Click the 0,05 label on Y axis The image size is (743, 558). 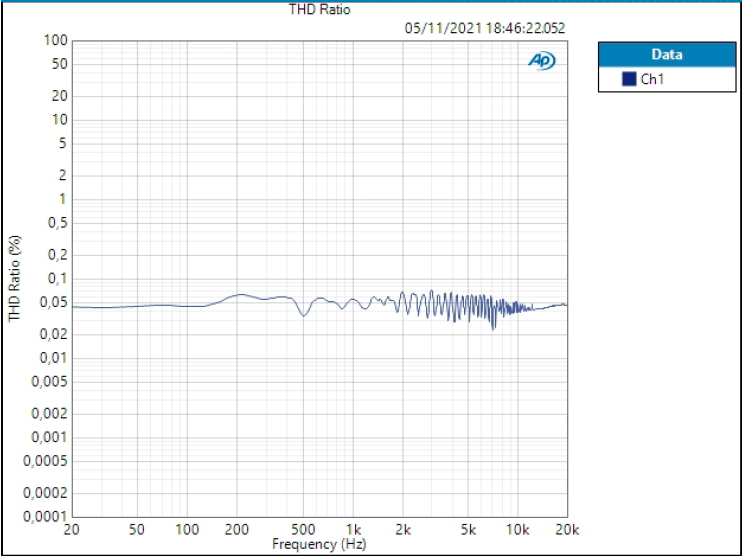tap(54, 302)
